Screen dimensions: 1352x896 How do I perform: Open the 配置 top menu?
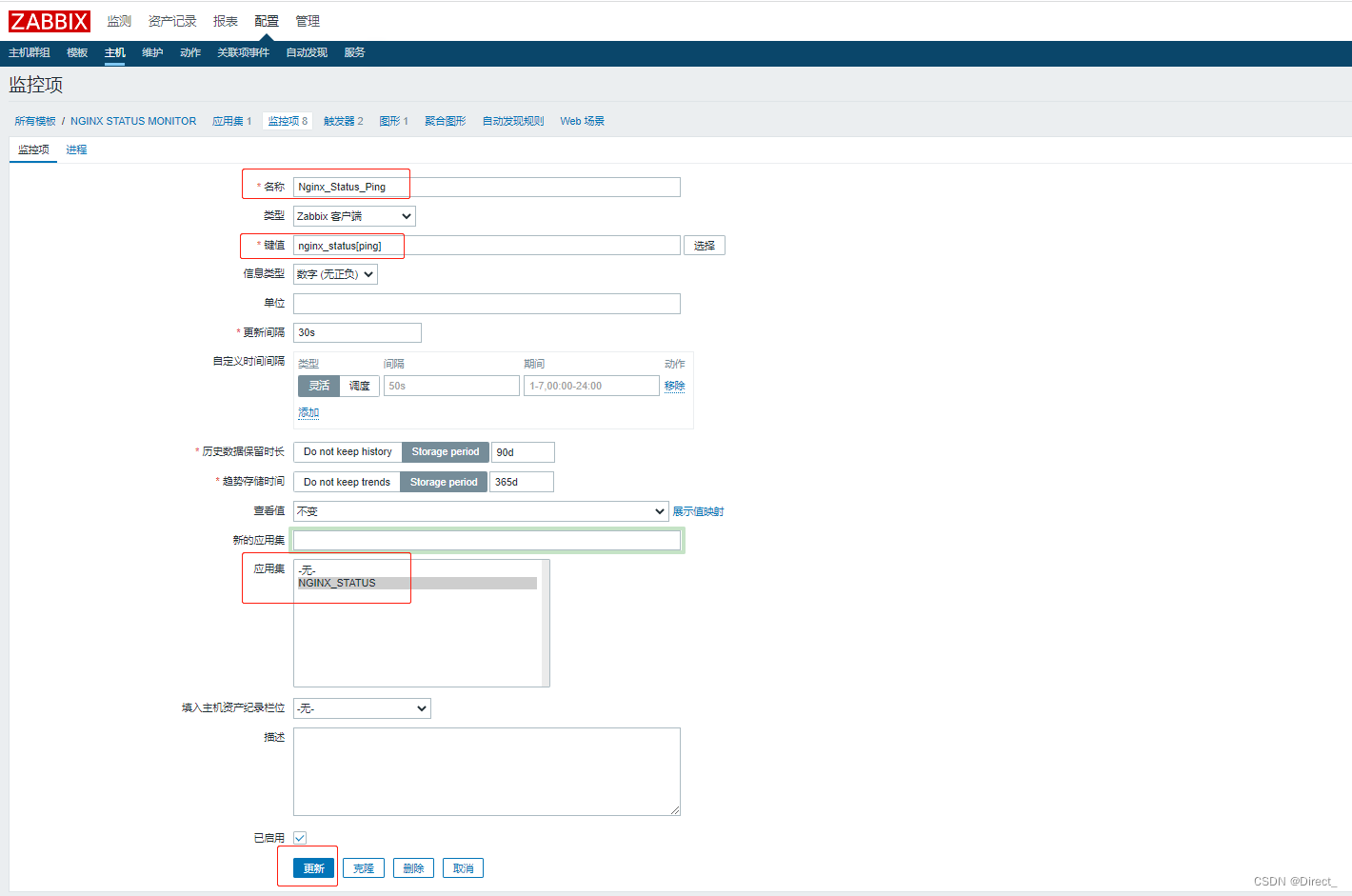pos(267,21)
